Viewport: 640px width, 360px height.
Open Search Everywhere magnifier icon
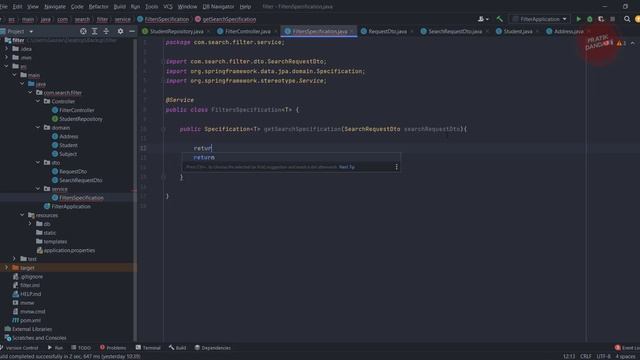click(x=627, y=19)
